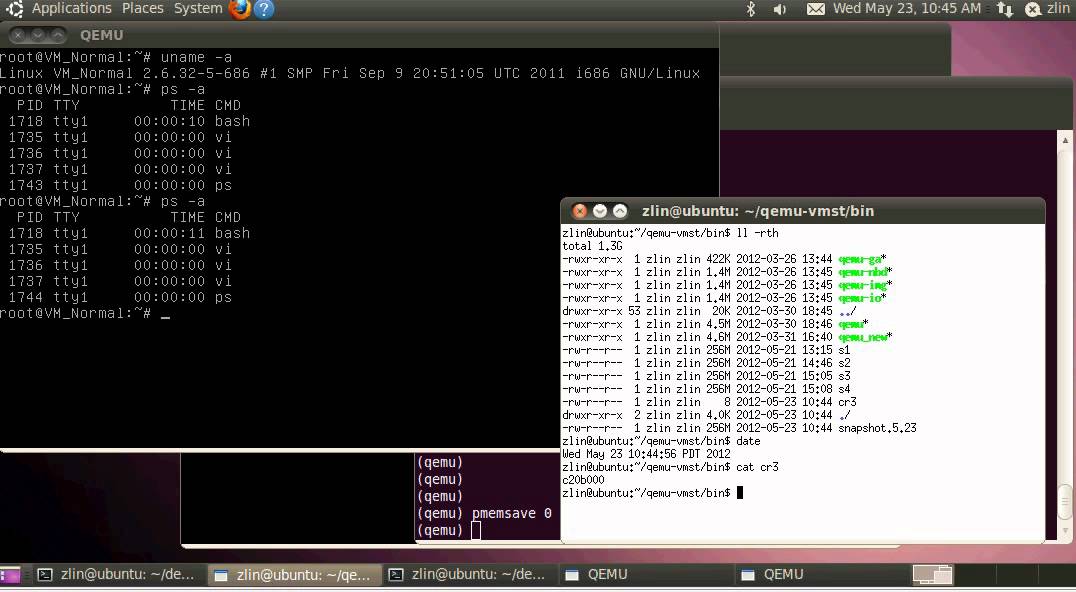Close the zlin@ubuntu terminal window
1076x592 pixels.
tap(580, 211)
